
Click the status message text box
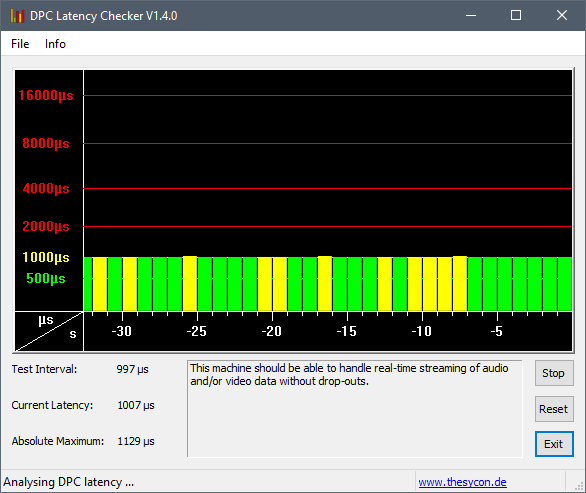[354, 409]
